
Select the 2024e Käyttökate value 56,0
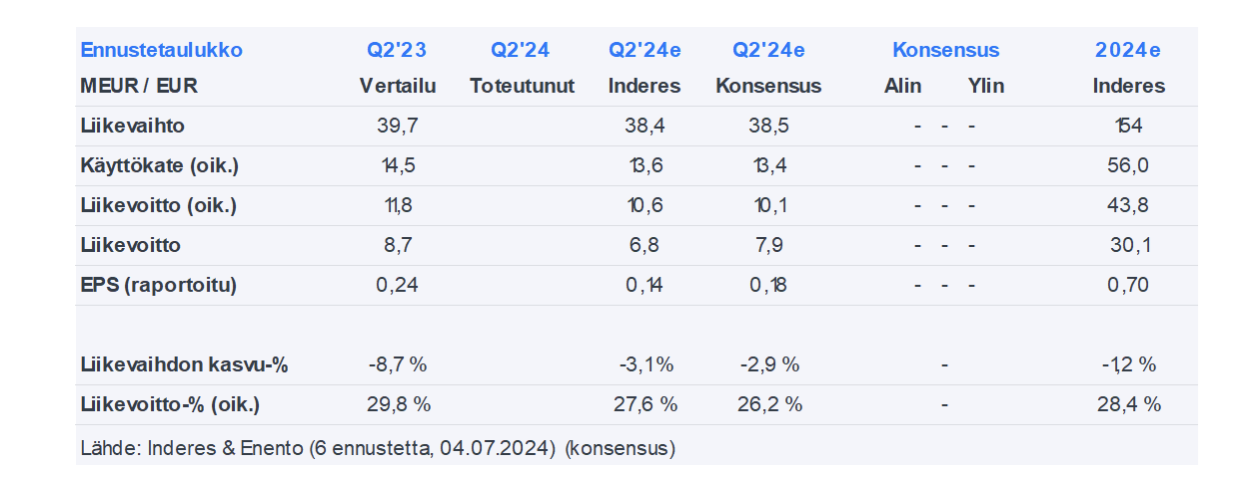click(x=1128, y=166)
